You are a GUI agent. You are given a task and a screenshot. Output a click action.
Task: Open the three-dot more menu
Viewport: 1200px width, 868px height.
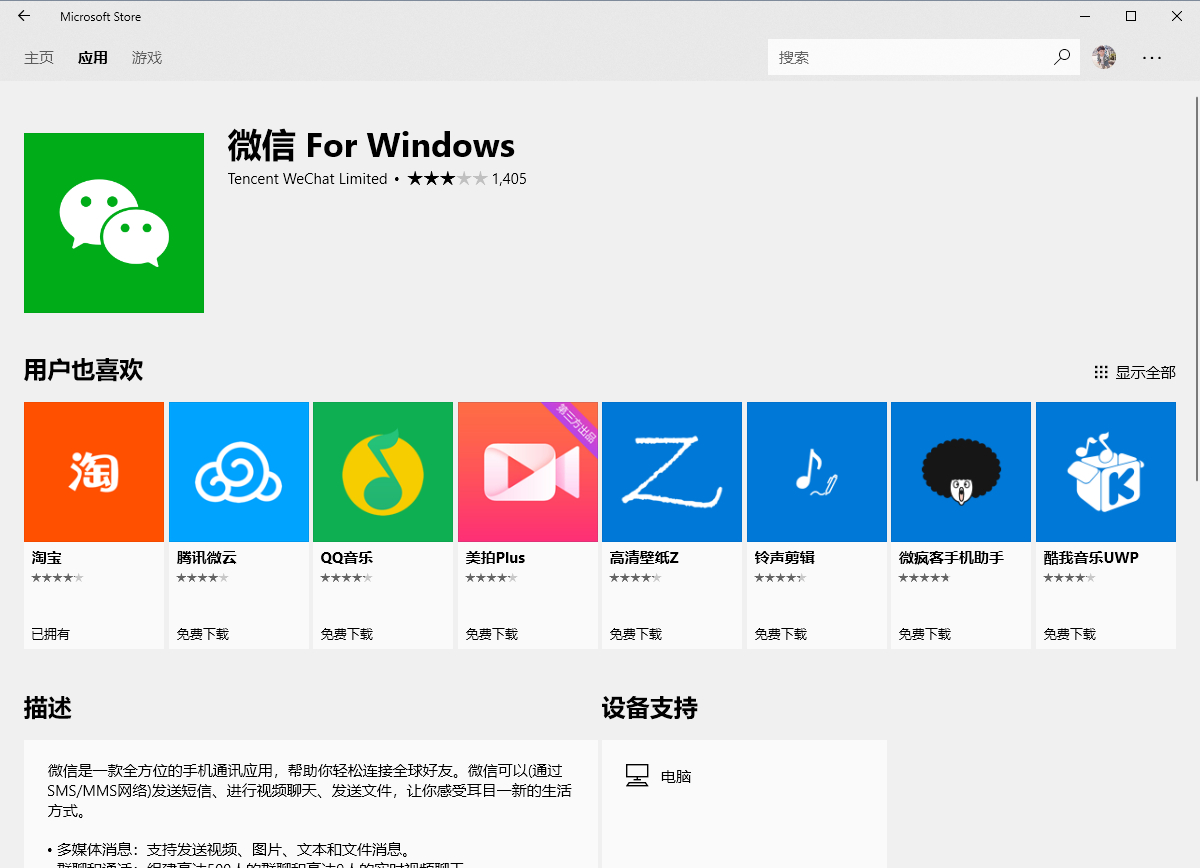coord(1152,58)
